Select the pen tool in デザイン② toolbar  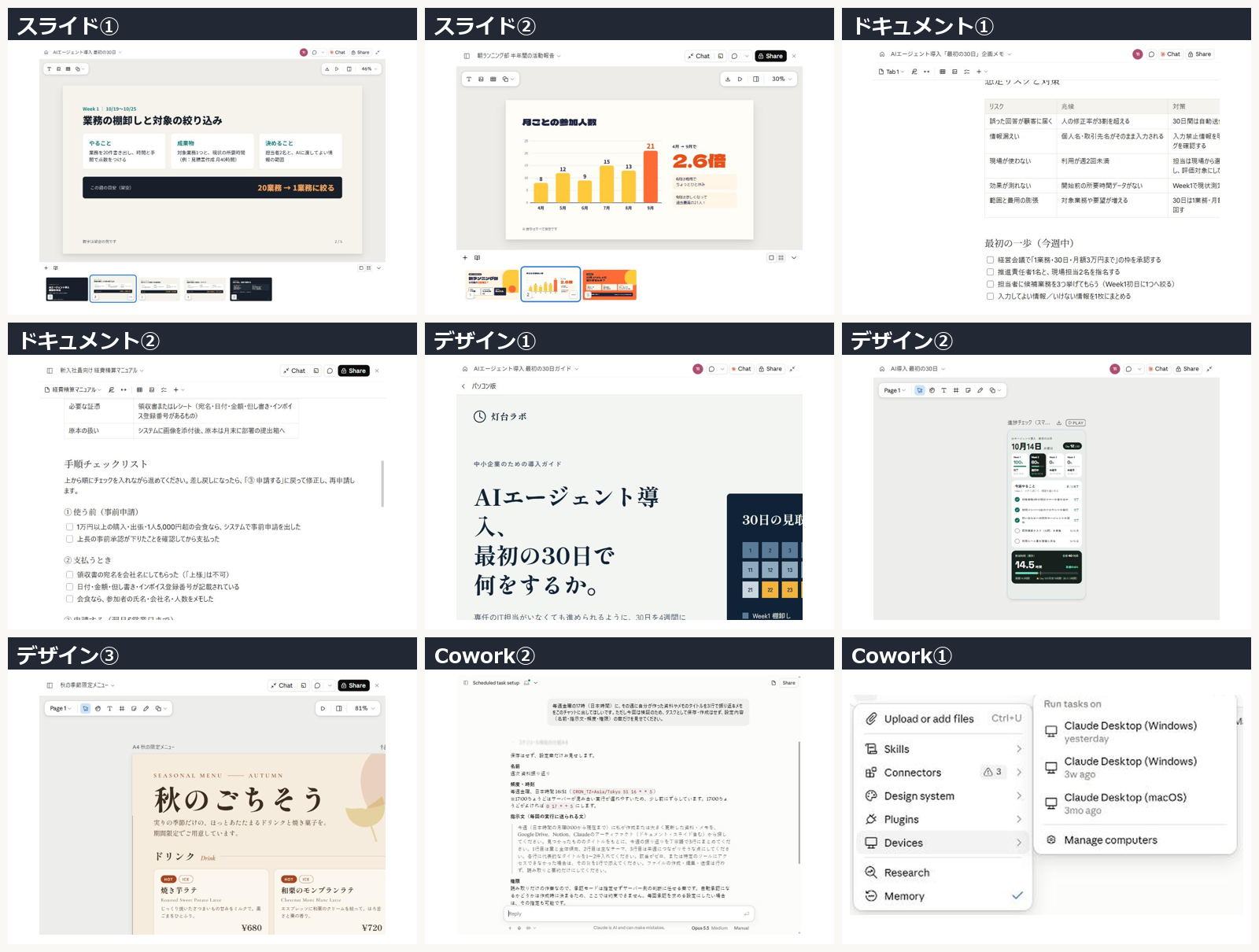click(980, 390)
